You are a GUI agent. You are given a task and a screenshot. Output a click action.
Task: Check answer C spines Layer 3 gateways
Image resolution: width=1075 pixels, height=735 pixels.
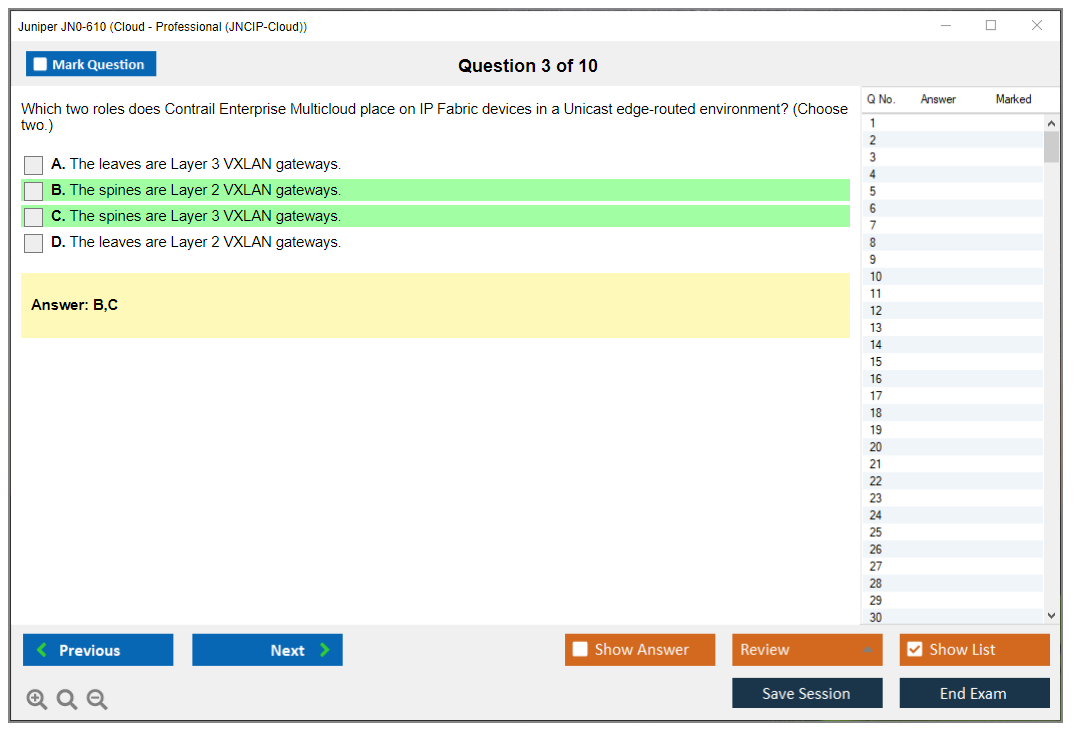pyautogui.click(x=34, y=217)
